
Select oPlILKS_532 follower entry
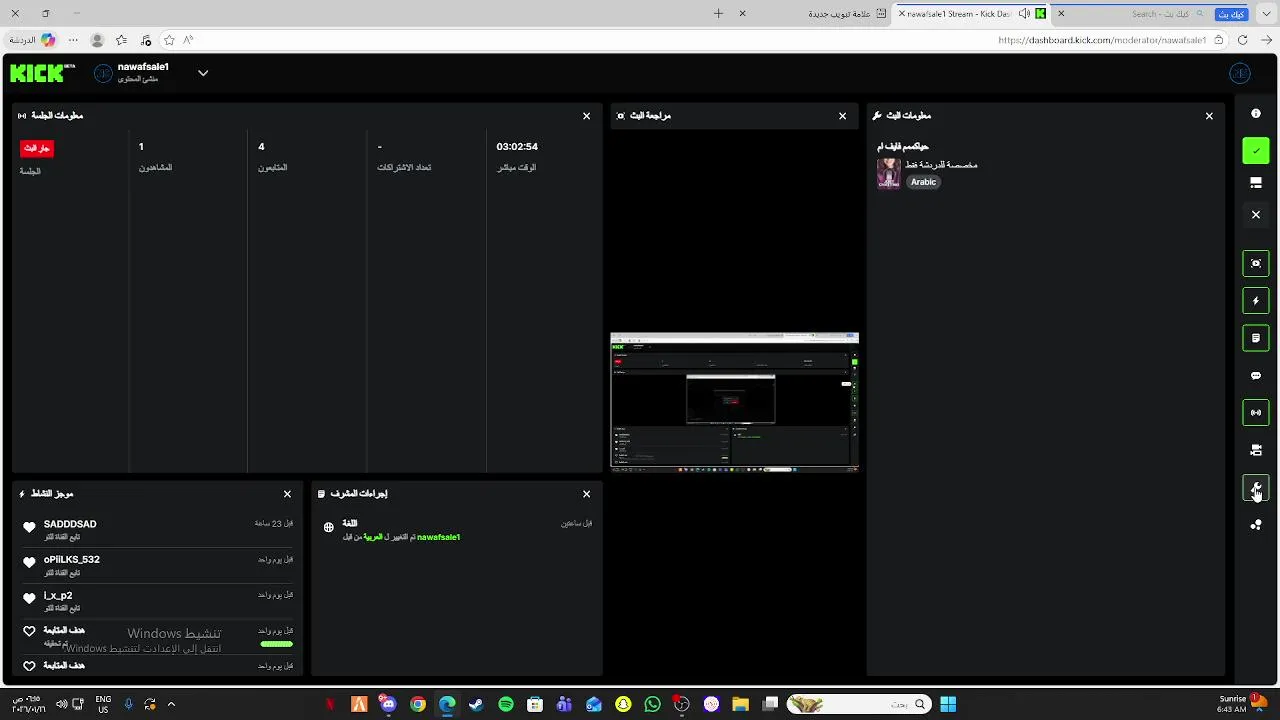(x=157, y=565)
